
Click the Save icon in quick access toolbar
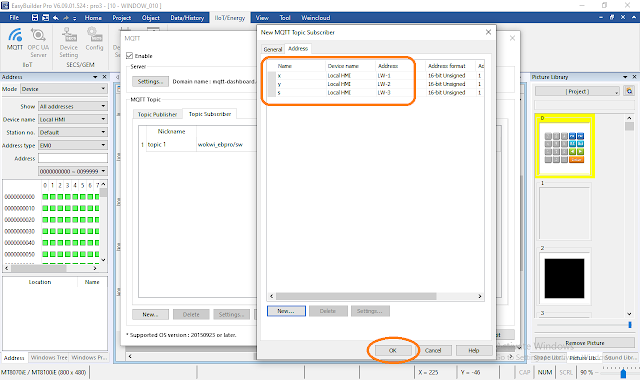tap(35, 18)
